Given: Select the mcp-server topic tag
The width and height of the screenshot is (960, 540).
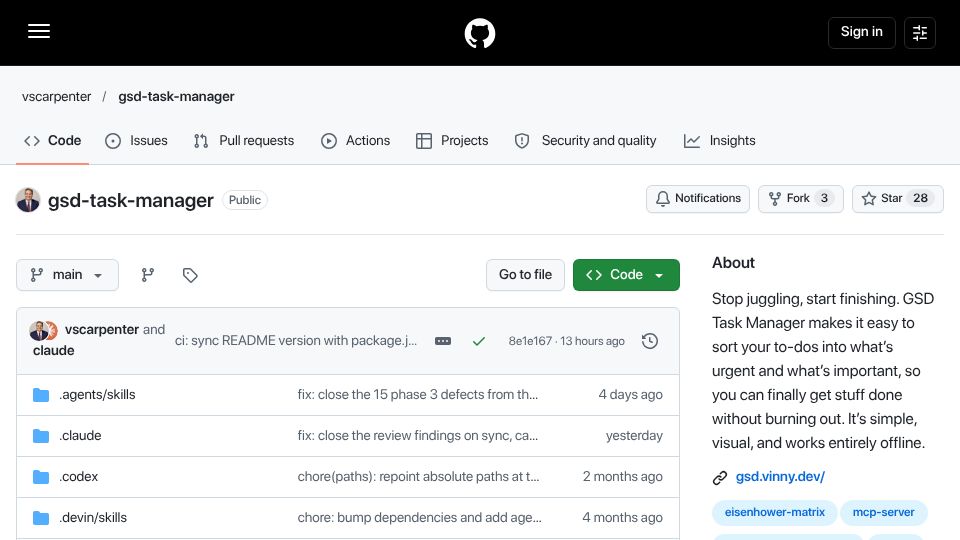Looking at the screenshot, I should click(883, 512).
